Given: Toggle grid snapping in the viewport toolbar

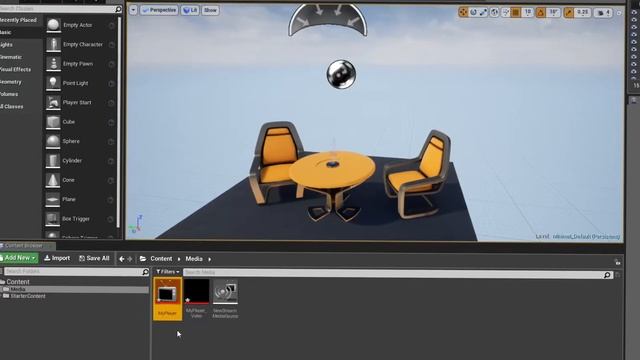Looking at the screenshot, I should (x=516, y=13).
